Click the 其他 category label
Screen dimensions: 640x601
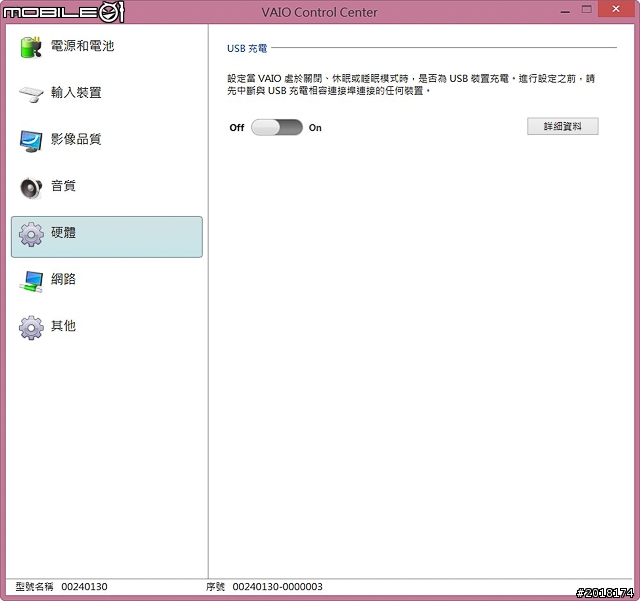pyautogui.click(x=63, y=325)
